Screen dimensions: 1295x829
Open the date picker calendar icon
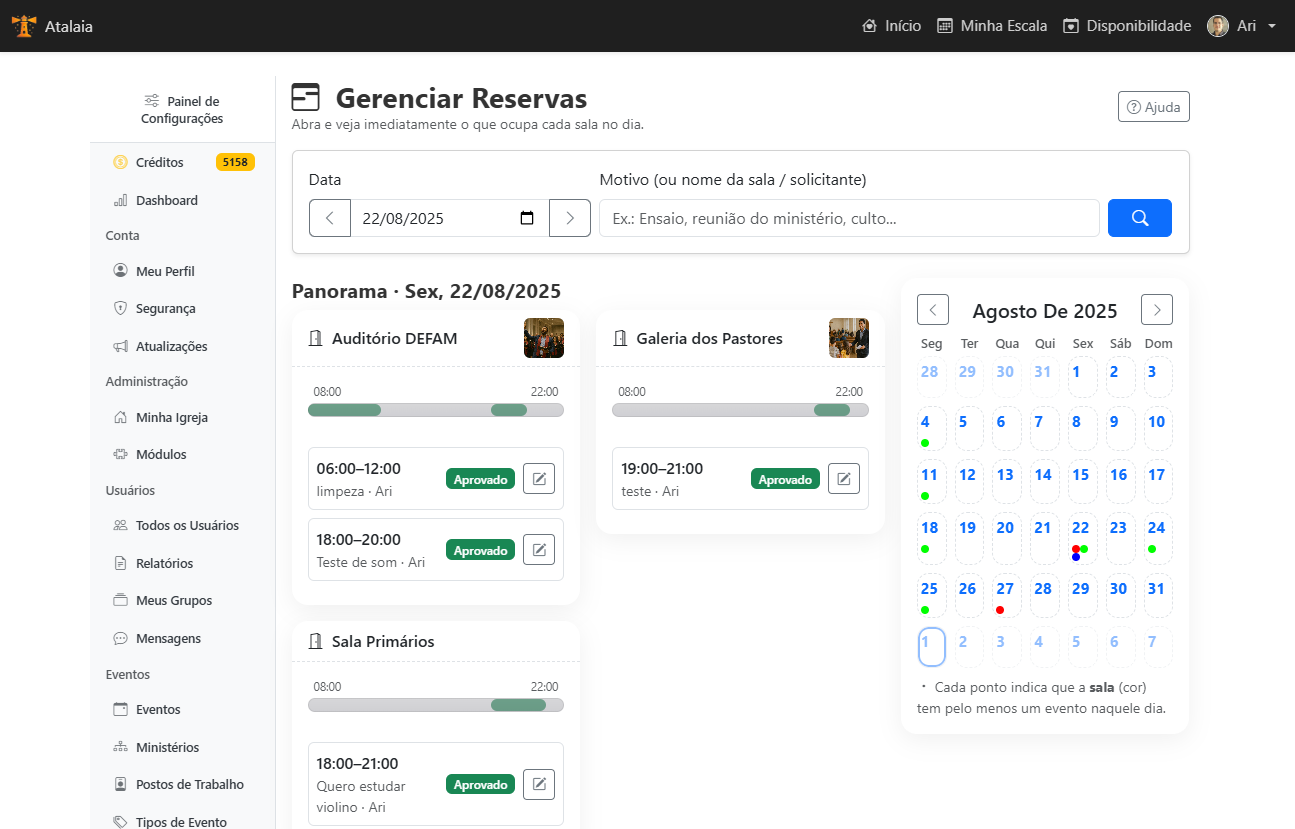click(x=527, y=218)
